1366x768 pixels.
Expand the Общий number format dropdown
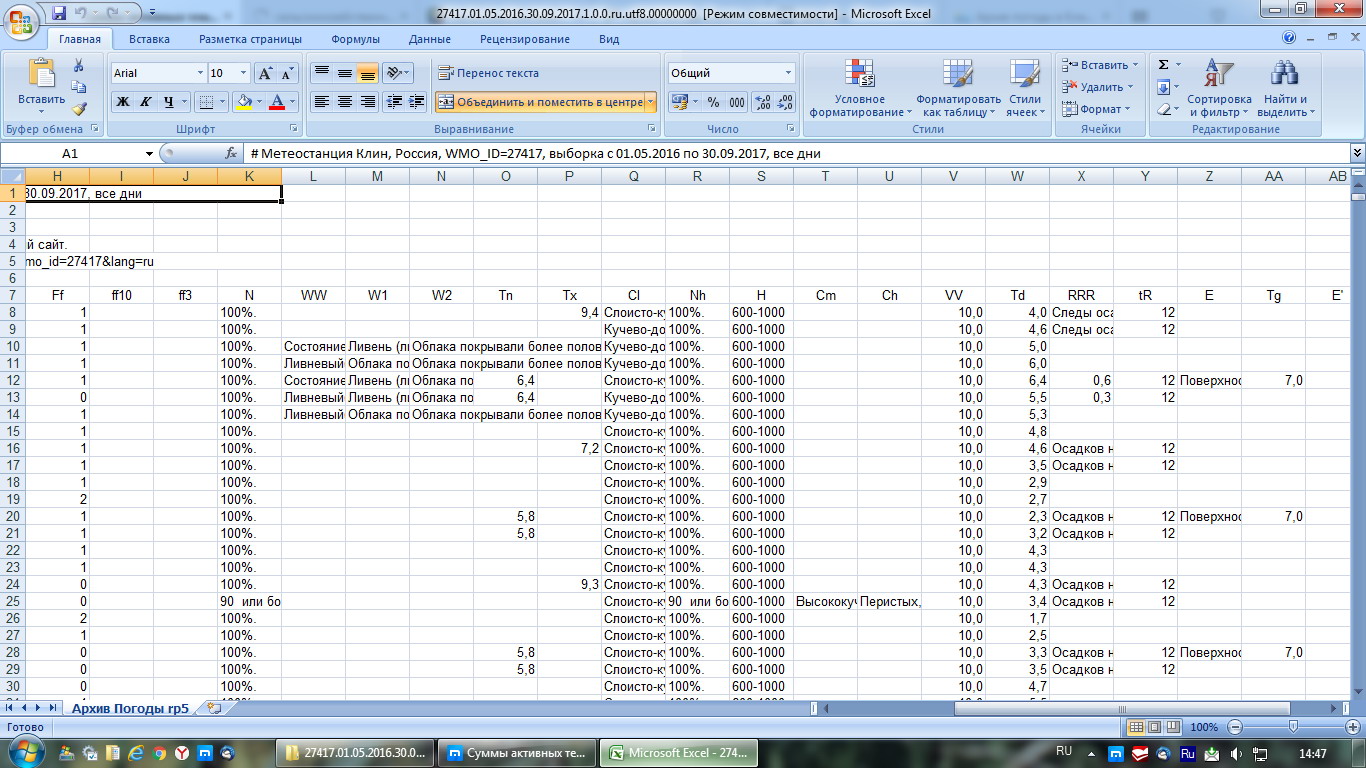pos(788,73)
